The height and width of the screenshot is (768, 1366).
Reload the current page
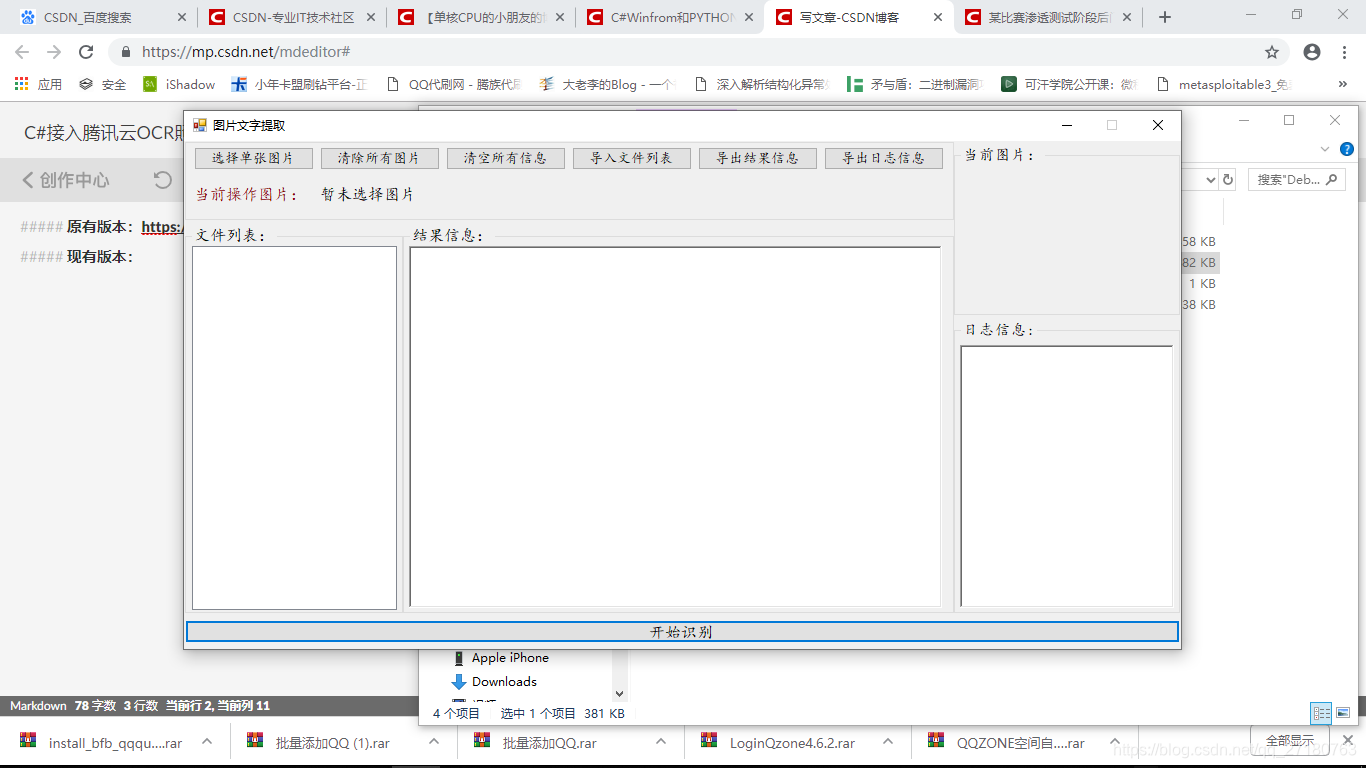tap(86, 52)
